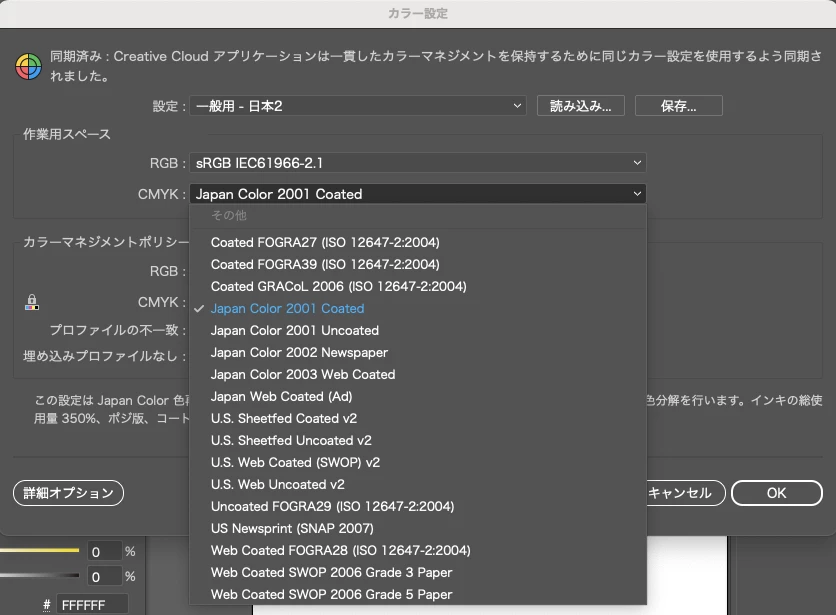Select checked Japan Color 2001 Coated item
The image size is (836, 615).
click(x=418, y=308)
